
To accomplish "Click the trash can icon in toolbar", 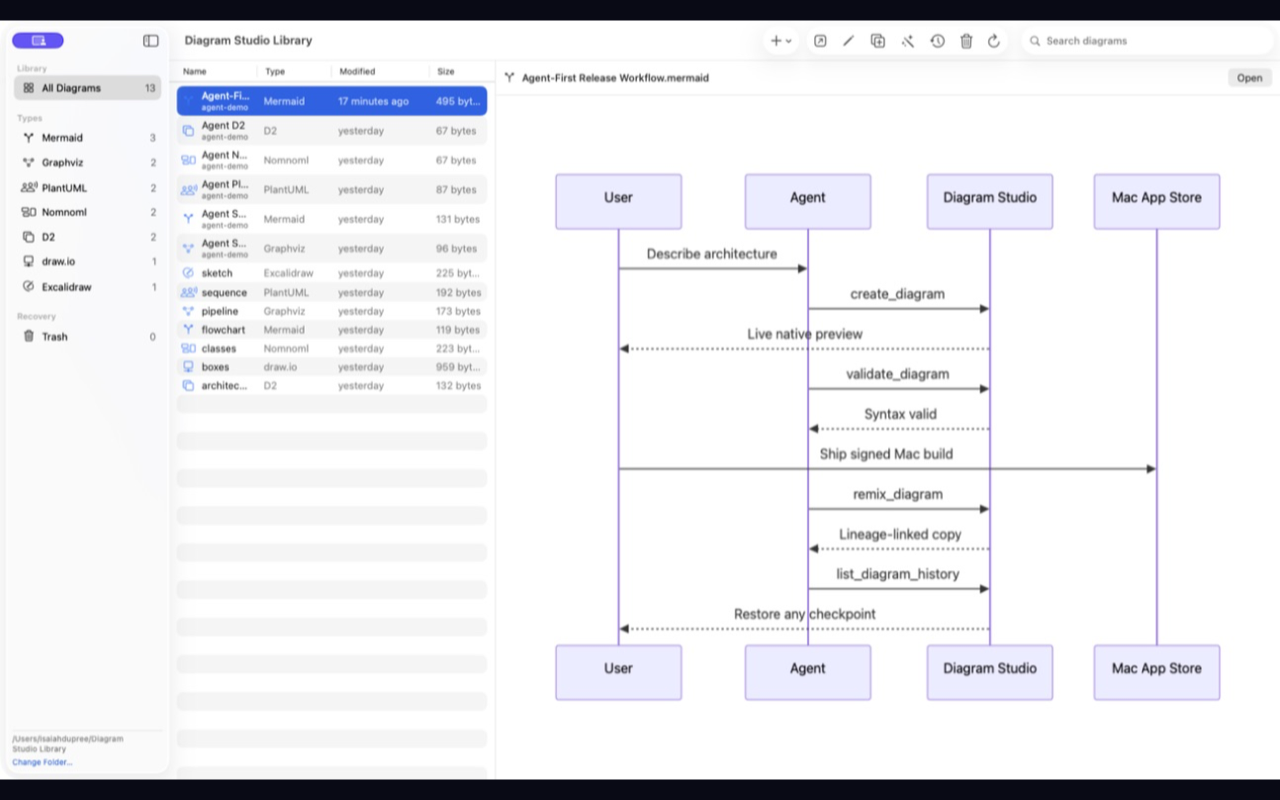I will 966,41.
